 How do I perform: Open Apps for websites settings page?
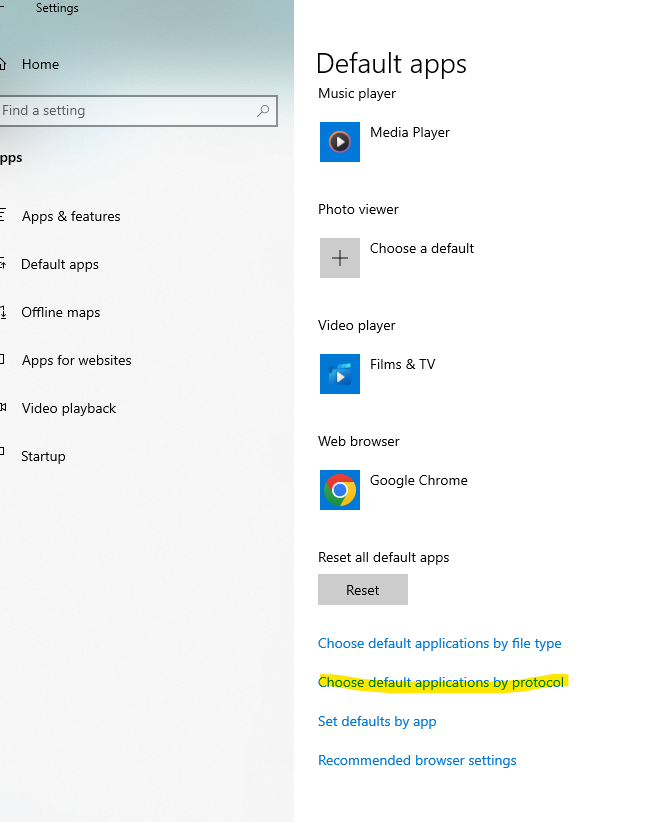[x=76, y=360]
